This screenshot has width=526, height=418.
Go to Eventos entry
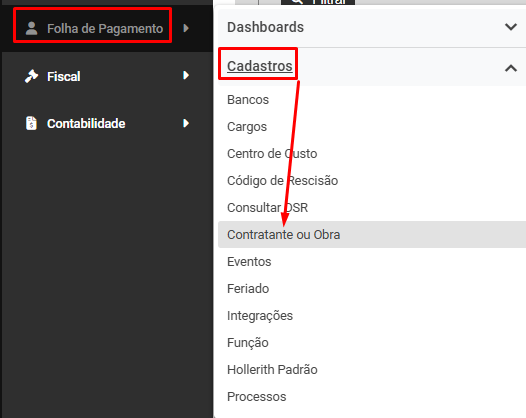(x=249, y=262)
